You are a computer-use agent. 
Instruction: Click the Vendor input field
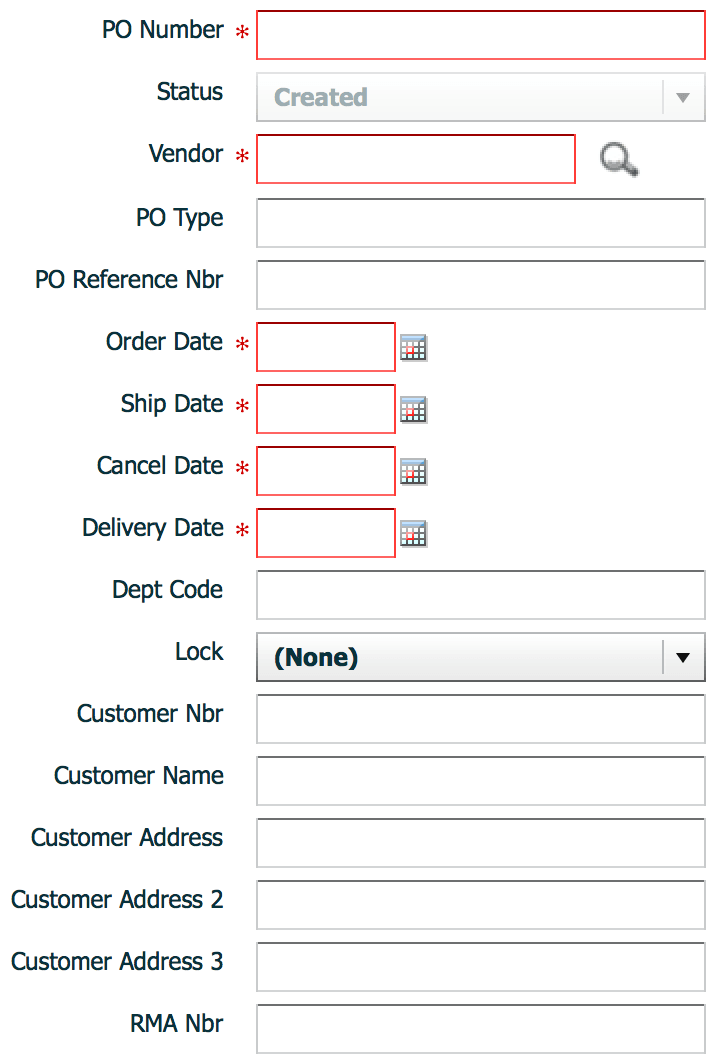click(x=415, y=159)
